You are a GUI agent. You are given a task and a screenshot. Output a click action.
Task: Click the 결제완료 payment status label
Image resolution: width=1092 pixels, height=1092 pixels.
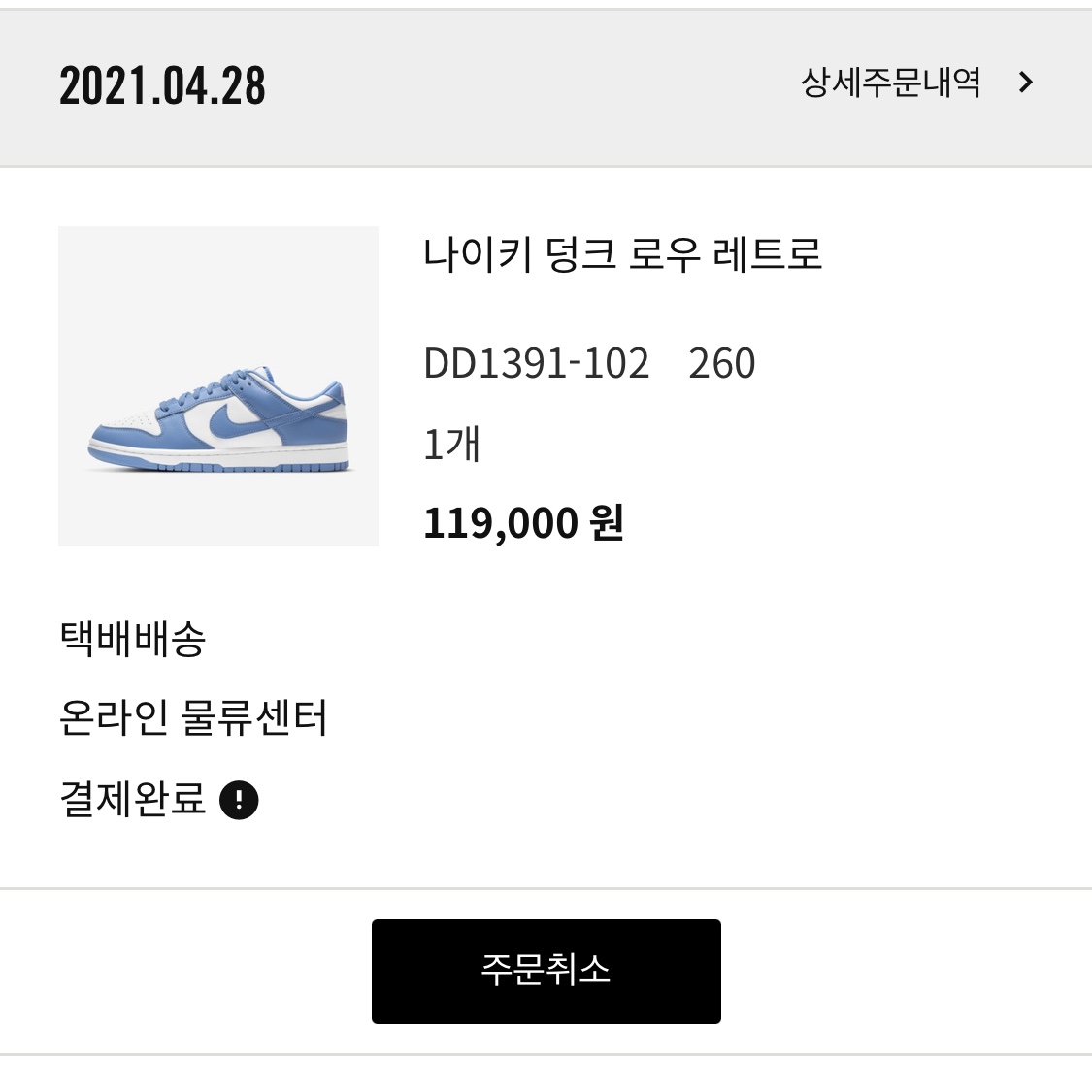pos(132,799)
